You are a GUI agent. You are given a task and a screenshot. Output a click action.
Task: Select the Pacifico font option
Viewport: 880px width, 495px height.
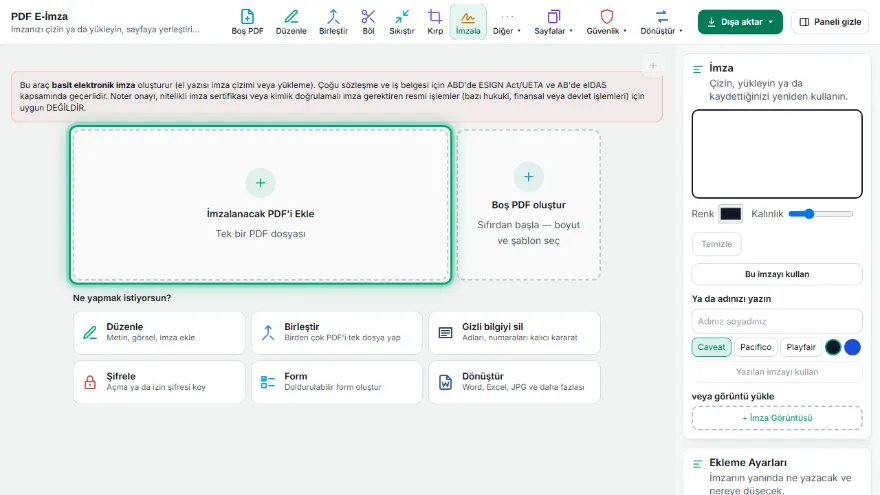pos(755,347)
